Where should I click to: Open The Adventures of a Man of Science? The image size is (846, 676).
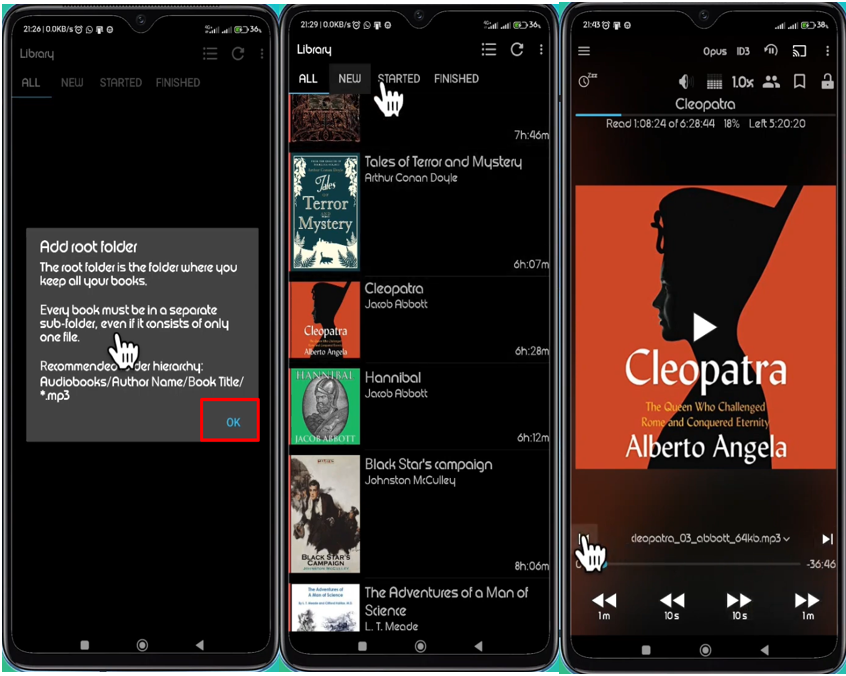coord(446,601)
